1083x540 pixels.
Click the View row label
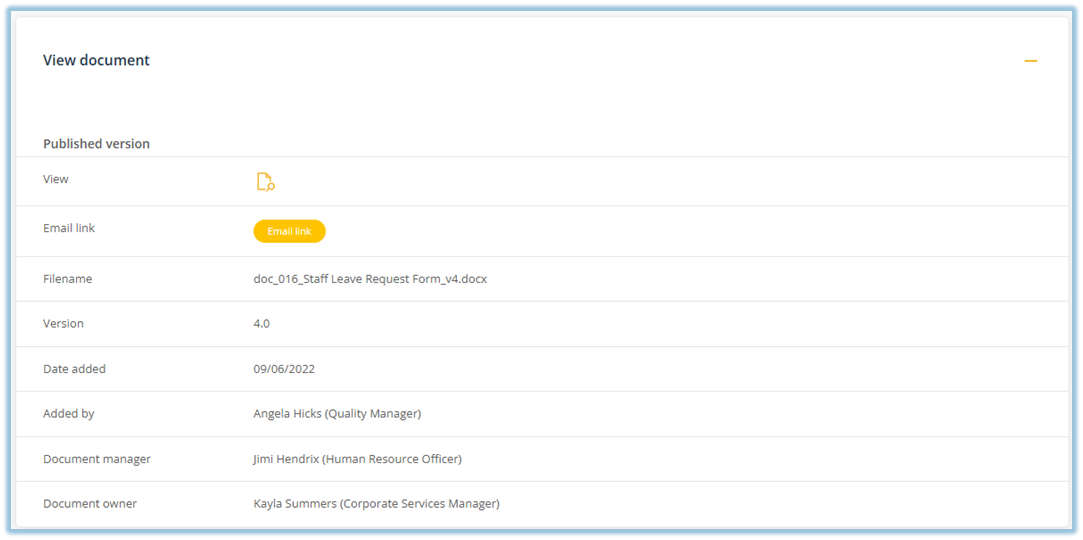56,179
